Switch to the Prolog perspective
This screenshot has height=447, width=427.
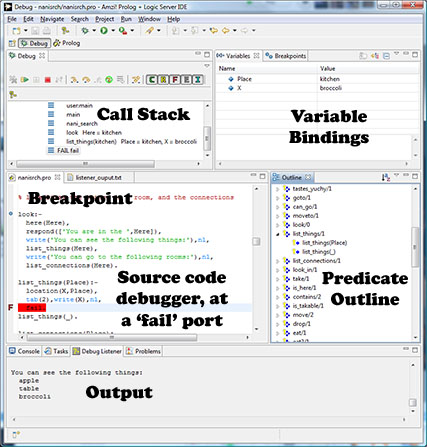pyautogui.click(x=67, y=43)
